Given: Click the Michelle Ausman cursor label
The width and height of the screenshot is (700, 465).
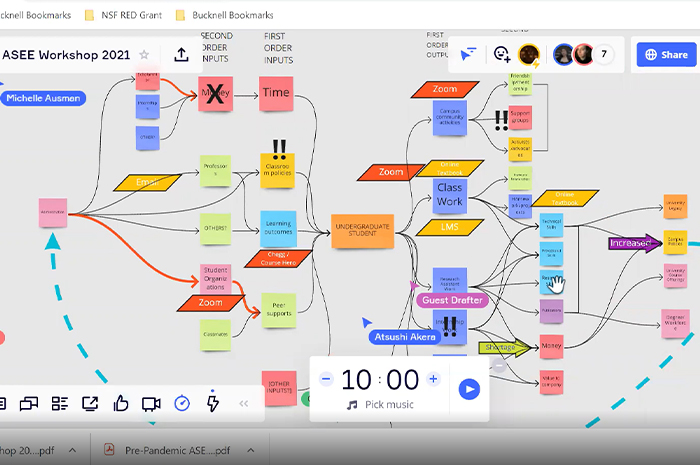Looking at the screenshot, I should pos(43,98).
